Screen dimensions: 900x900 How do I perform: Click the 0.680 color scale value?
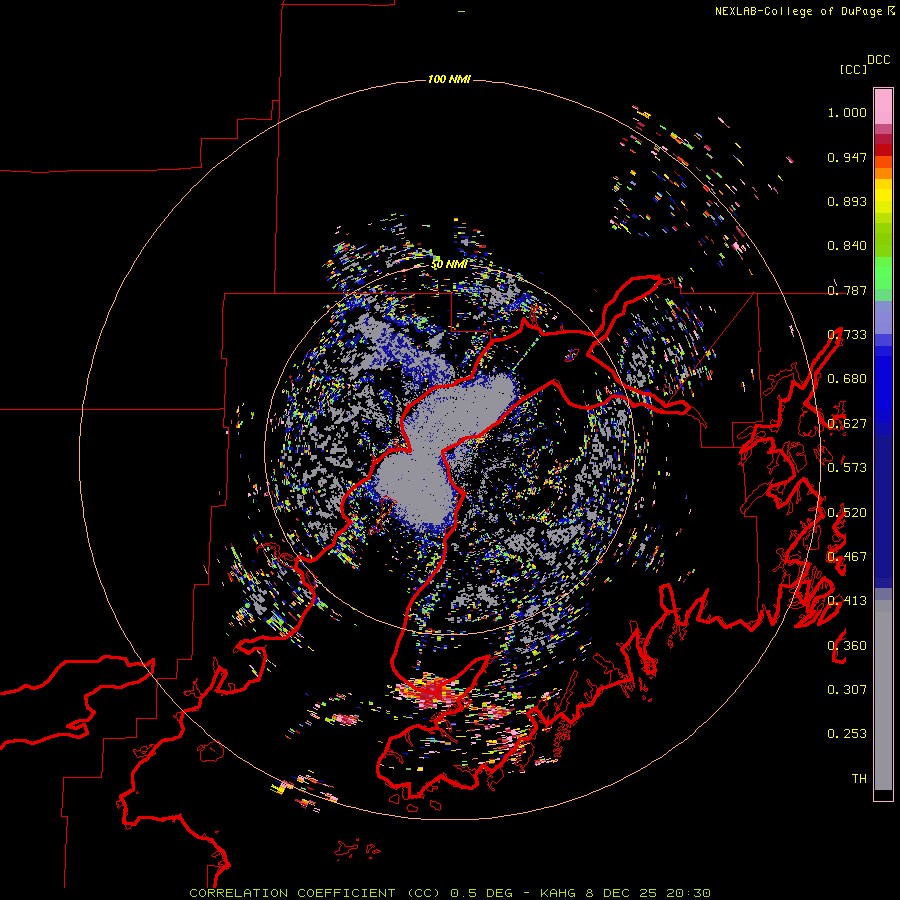coord(847,379)
